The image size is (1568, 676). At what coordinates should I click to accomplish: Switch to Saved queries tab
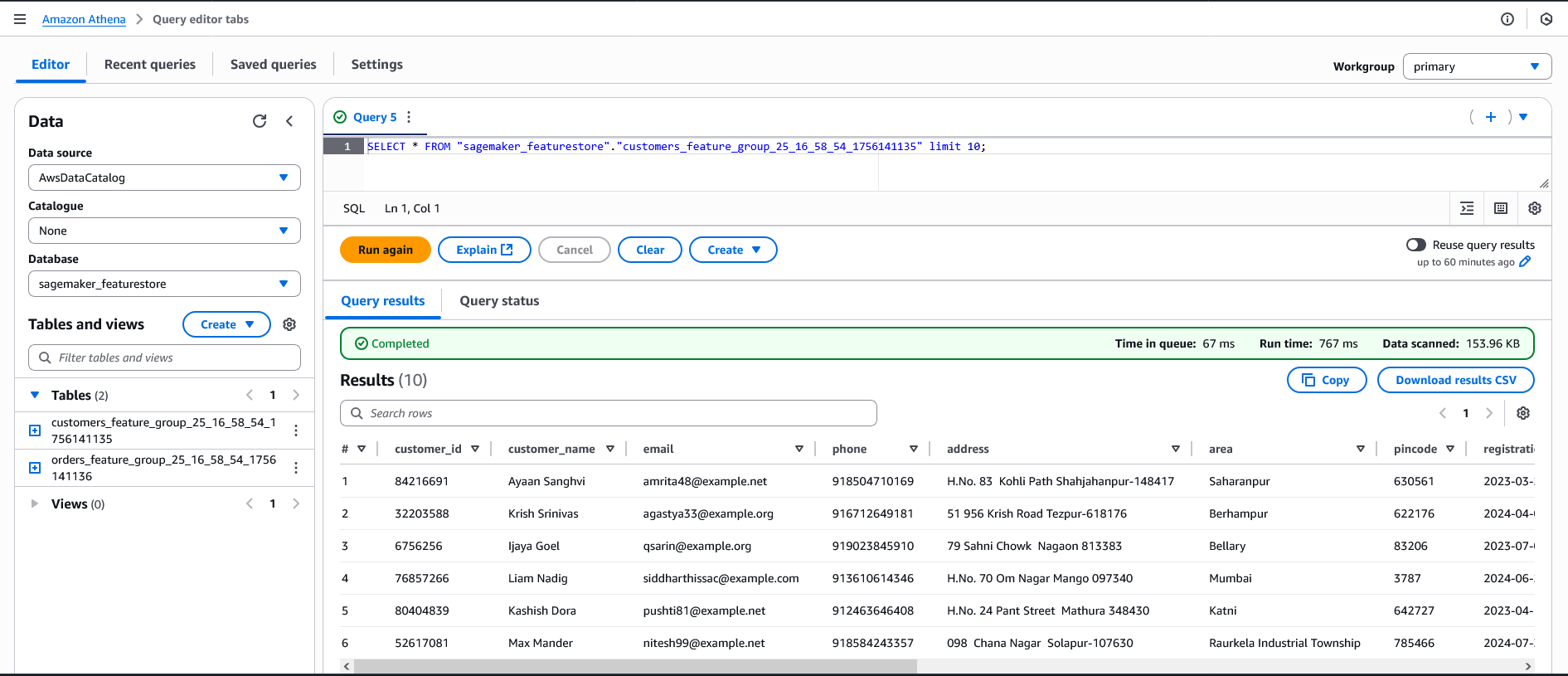click(274, 64)
